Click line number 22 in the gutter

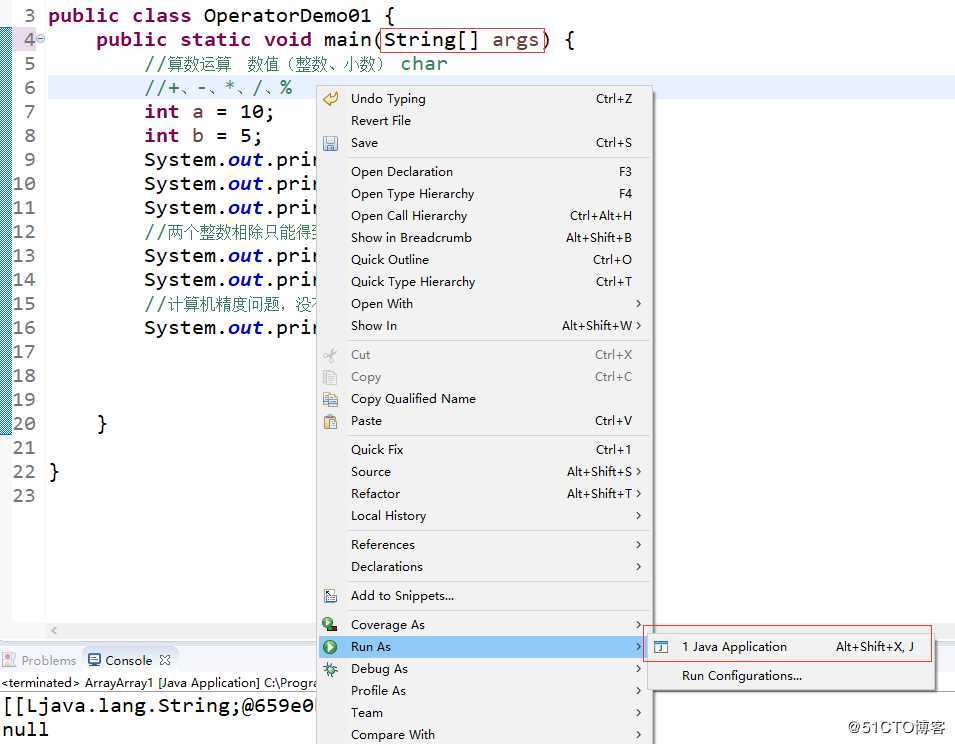(24, 472)
